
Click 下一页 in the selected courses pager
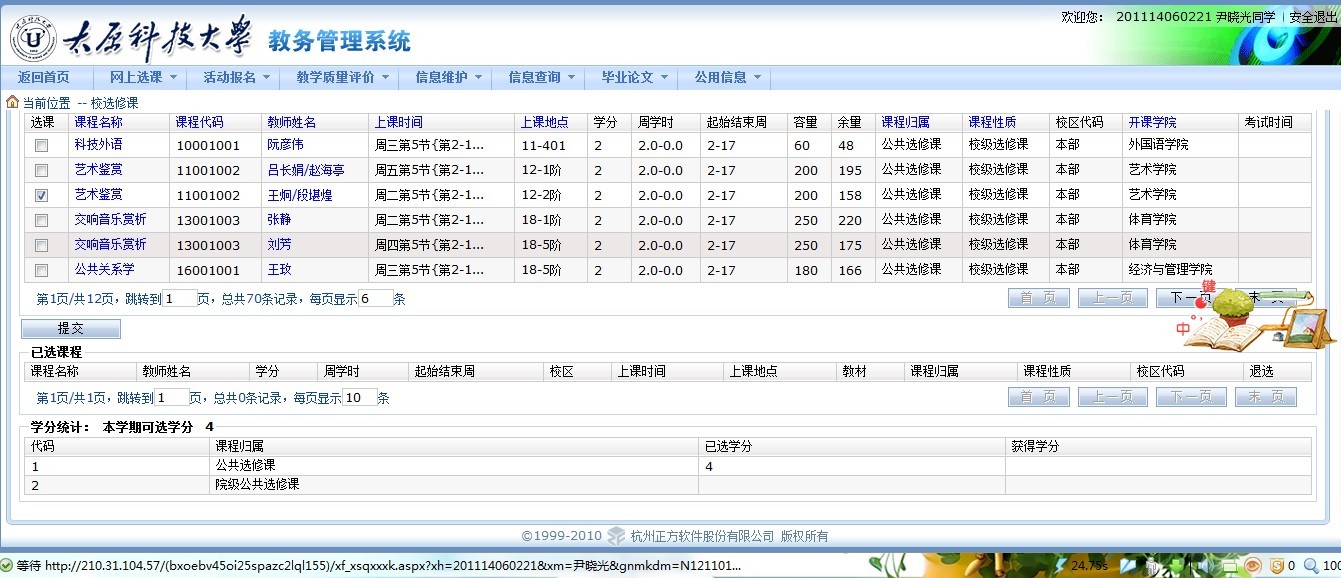(1191, 397)
